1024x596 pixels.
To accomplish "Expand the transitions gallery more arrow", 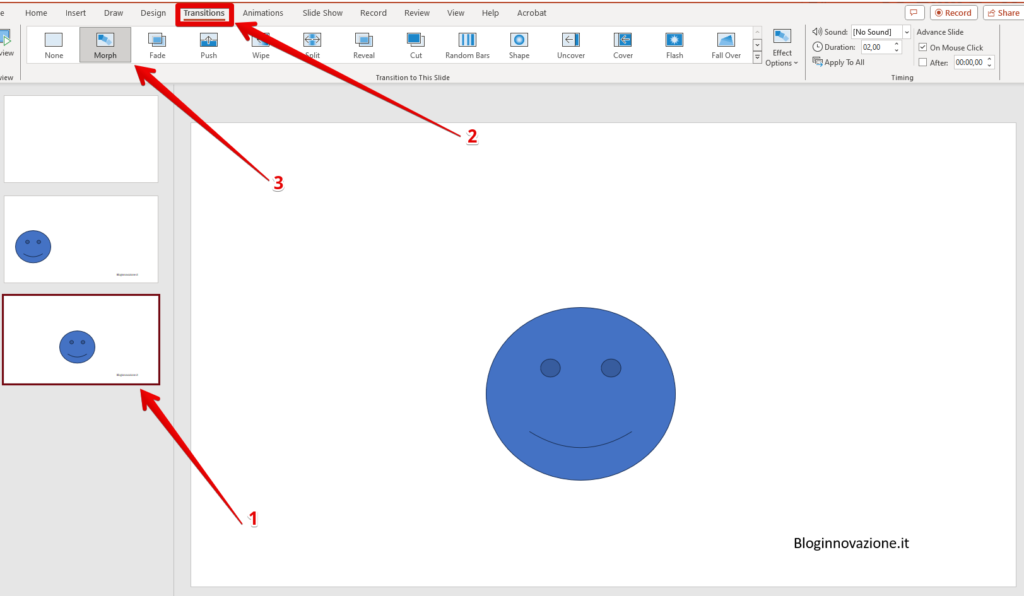I will [757, 58].
